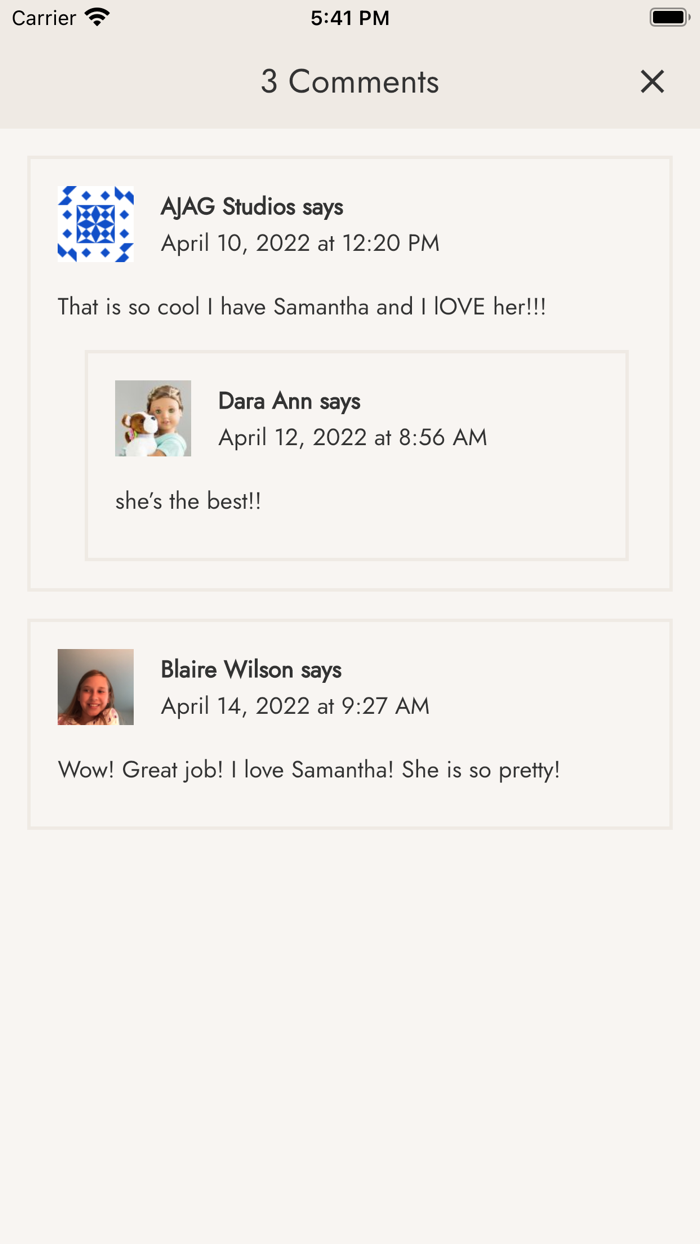This screenshot has height=1244, width=700.
Task: Click the April 14, 2022 comment timestamp
Action: [295, 706]
